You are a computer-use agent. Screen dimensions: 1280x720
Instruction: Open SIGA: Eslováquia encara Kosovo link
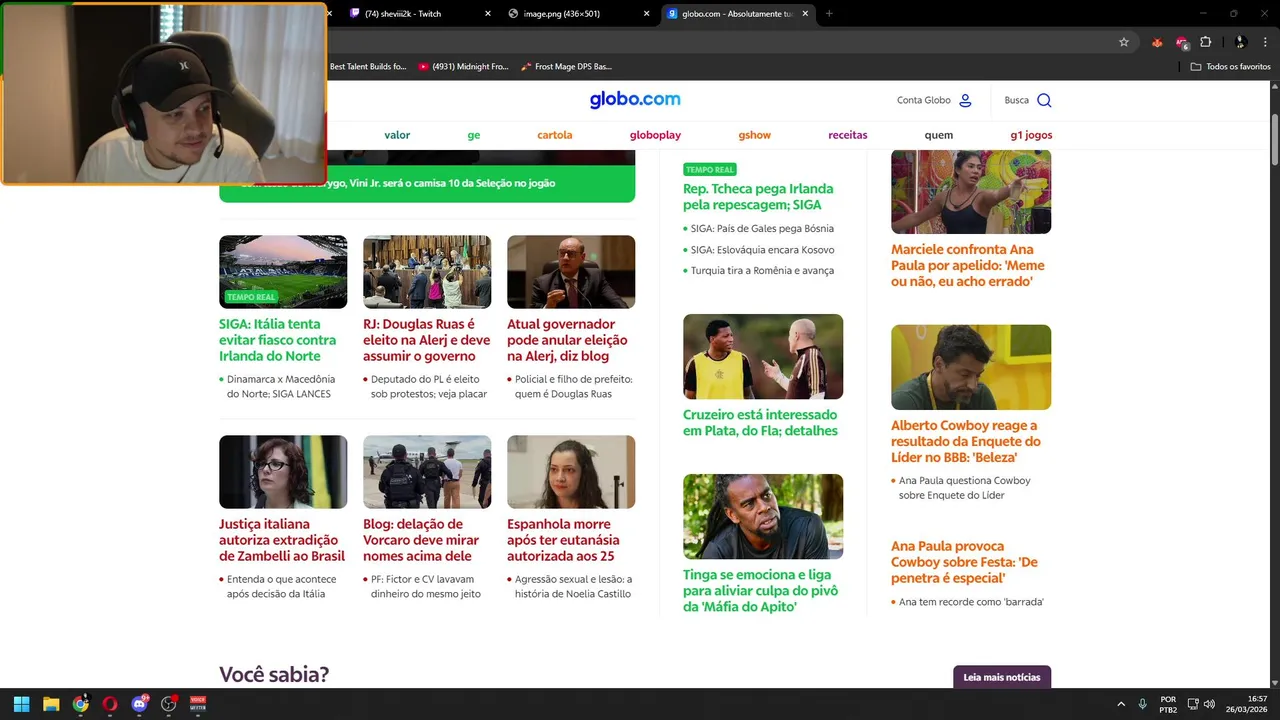(762, 250)
